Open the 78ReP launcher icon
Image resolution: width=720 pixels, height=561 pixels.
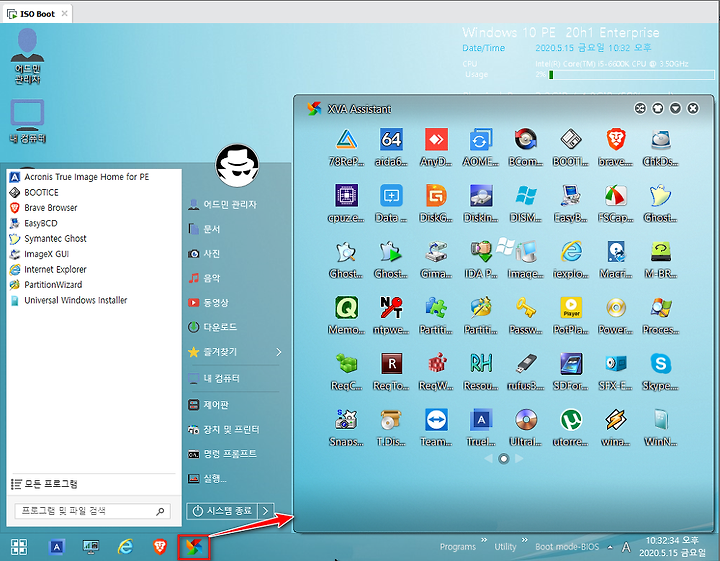tap(347, 139)
